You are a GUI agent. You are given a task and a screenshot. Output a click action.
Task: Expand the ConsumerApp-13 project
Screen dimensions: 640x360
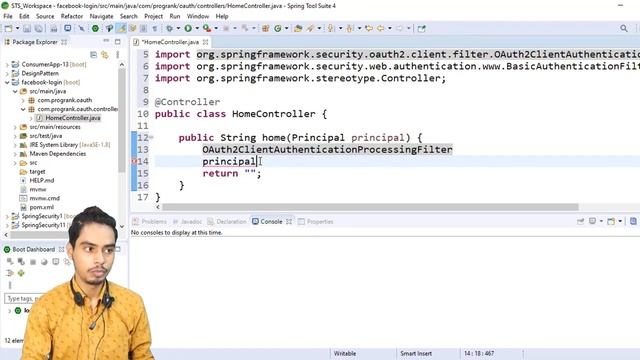(7, 64)
